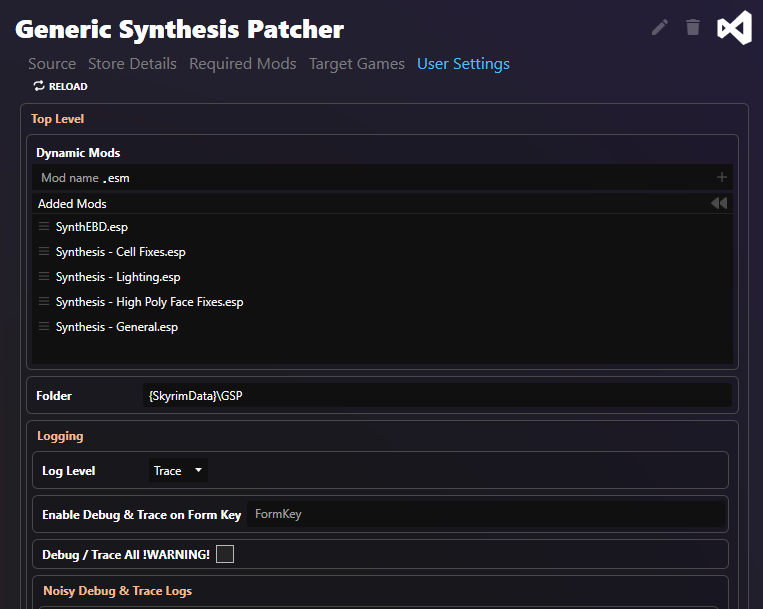The width and height of the screenshot is (763, 609).
Task: Go to the Required Mods tab
Action: click(243, 64)
